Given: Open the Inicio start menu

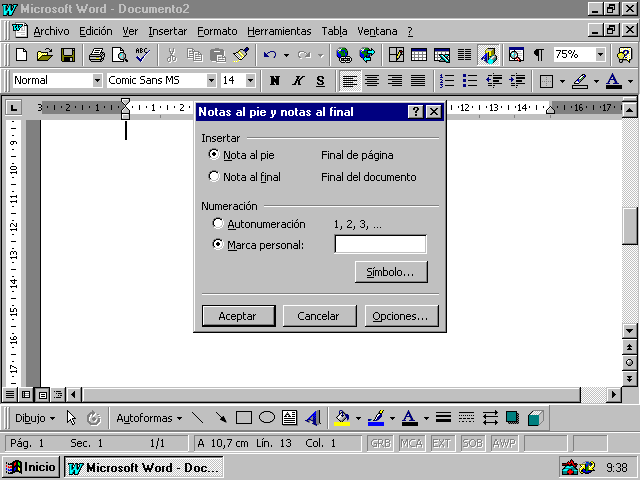Looking at the screenshot, I should pyautogui.click(x=31, y=467).
